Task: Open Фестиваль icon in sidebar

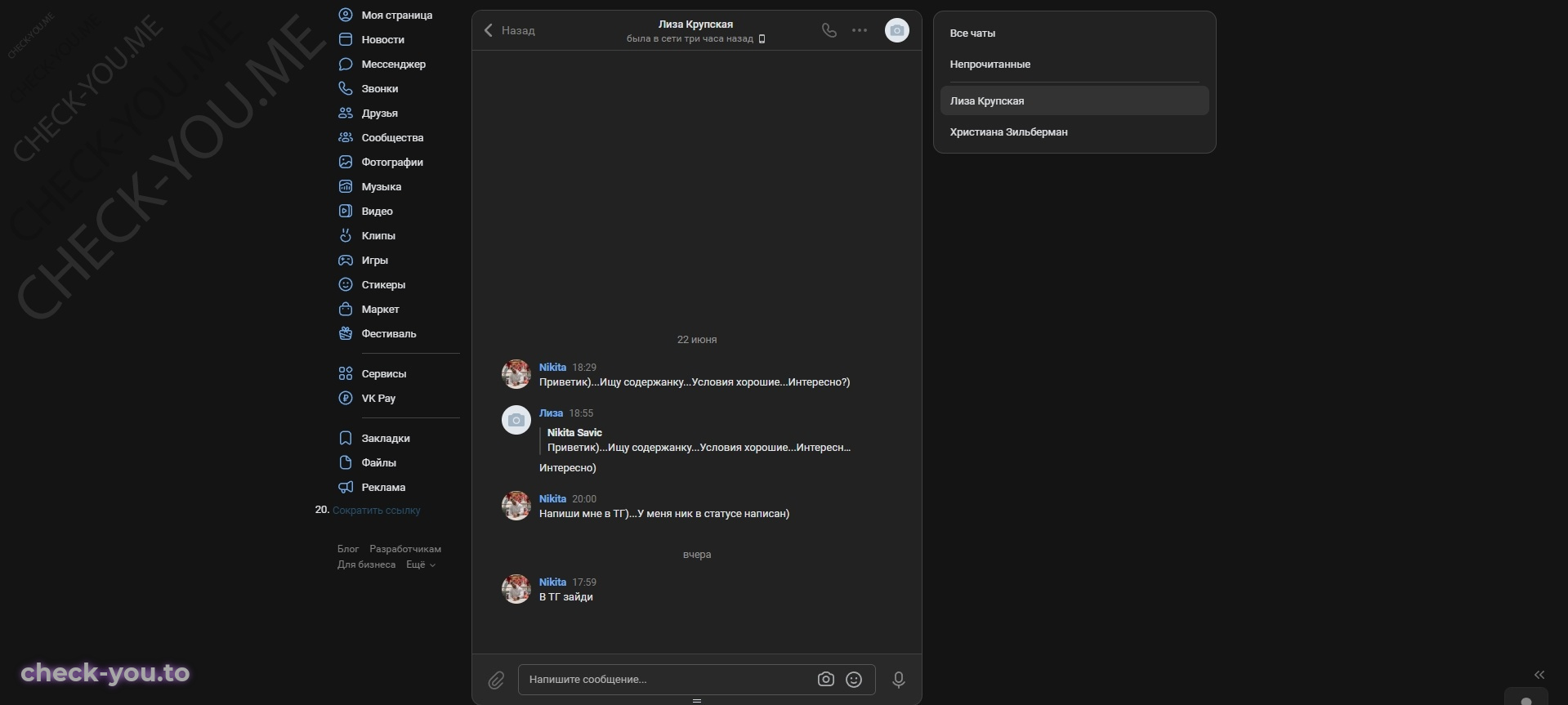Action: point(346,333)
